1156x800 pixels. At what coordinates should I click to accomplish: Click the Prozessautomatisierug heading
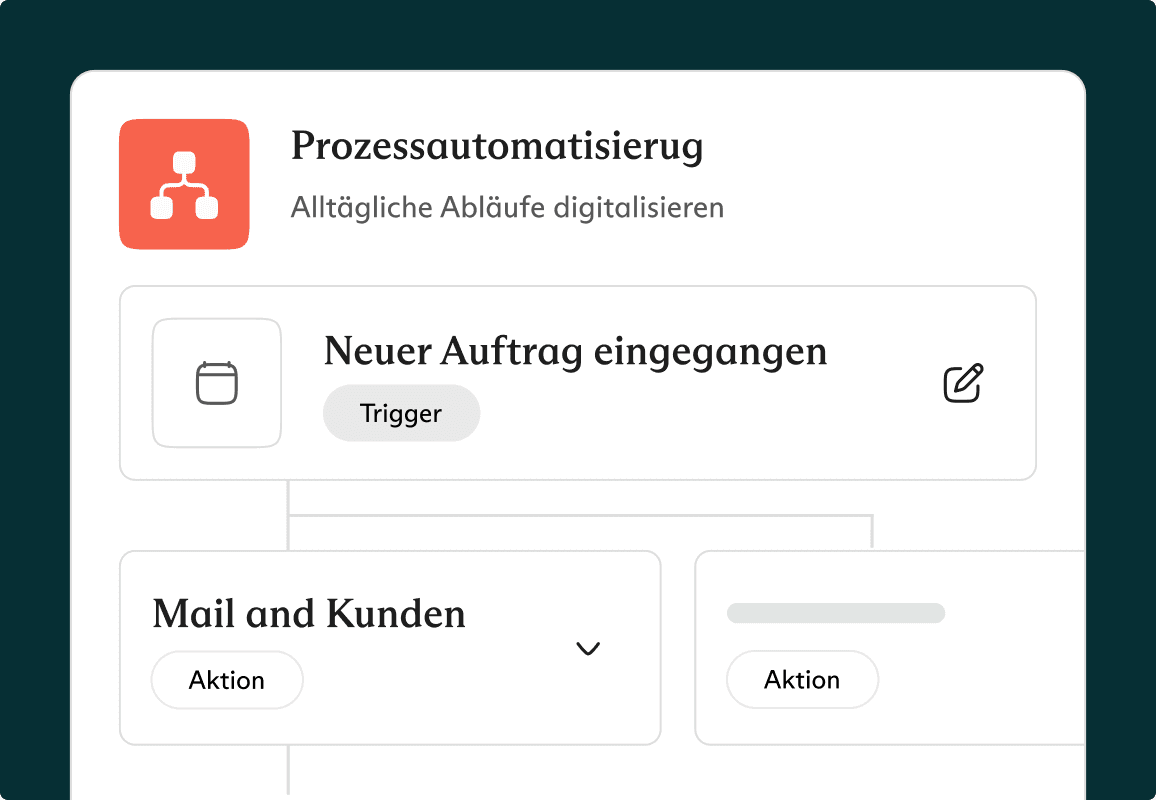coord(497,147)
